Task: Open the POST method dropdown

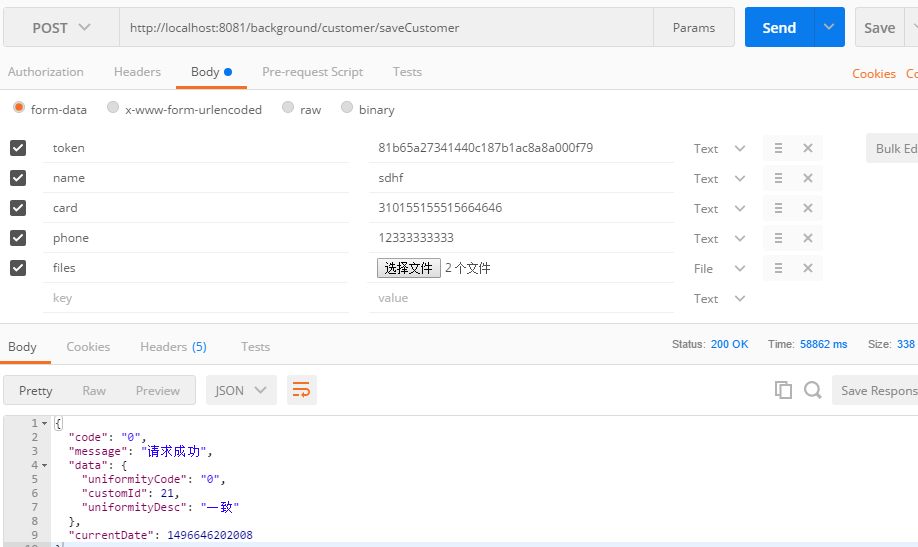Action: 61,28
